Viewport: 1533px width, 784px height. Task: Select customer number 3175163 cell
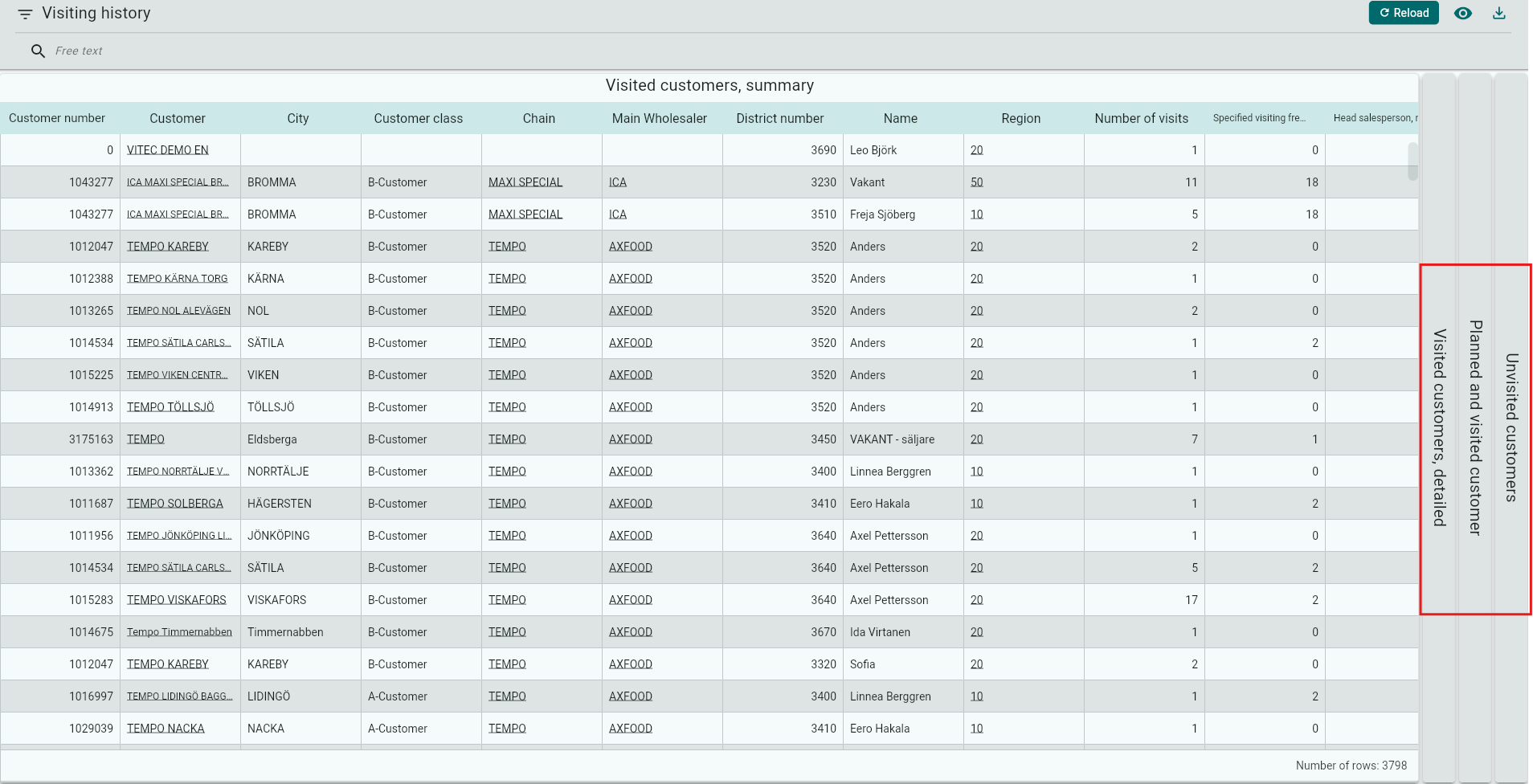[x=60, y=439]
